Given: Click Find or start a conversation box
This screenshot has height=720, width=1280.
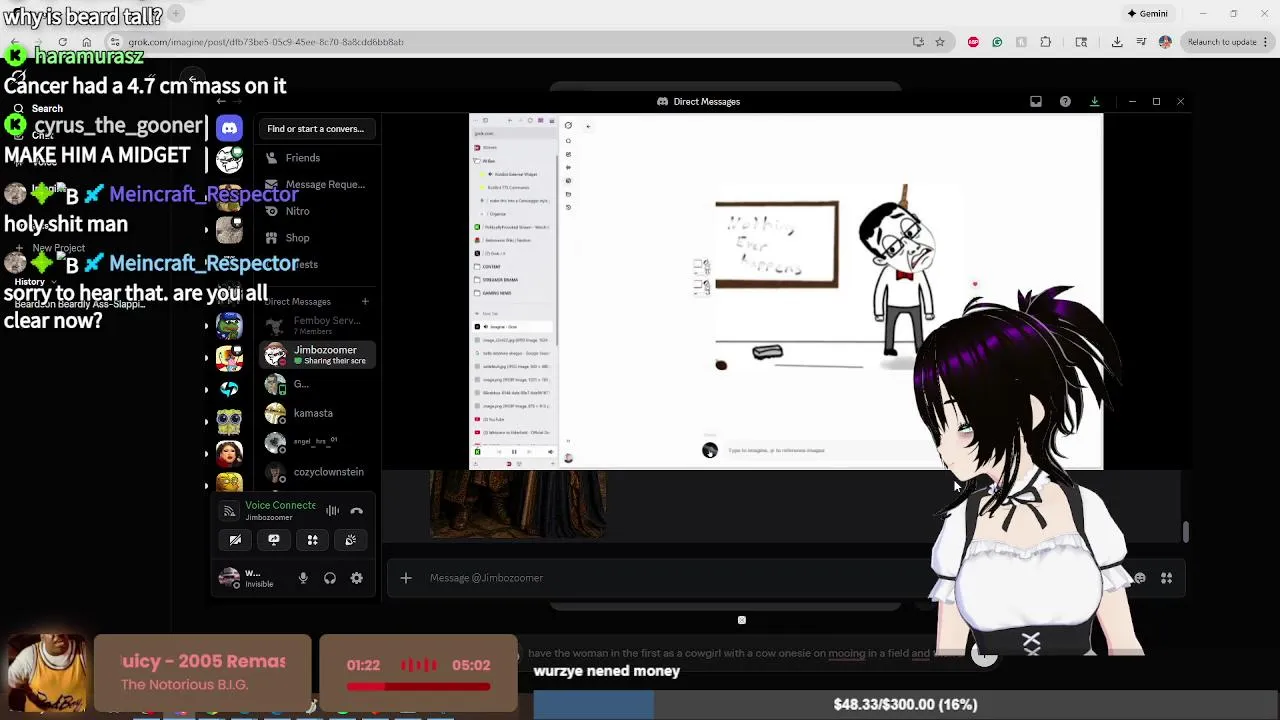Looking at the screenshot, I should coord(316,129).
